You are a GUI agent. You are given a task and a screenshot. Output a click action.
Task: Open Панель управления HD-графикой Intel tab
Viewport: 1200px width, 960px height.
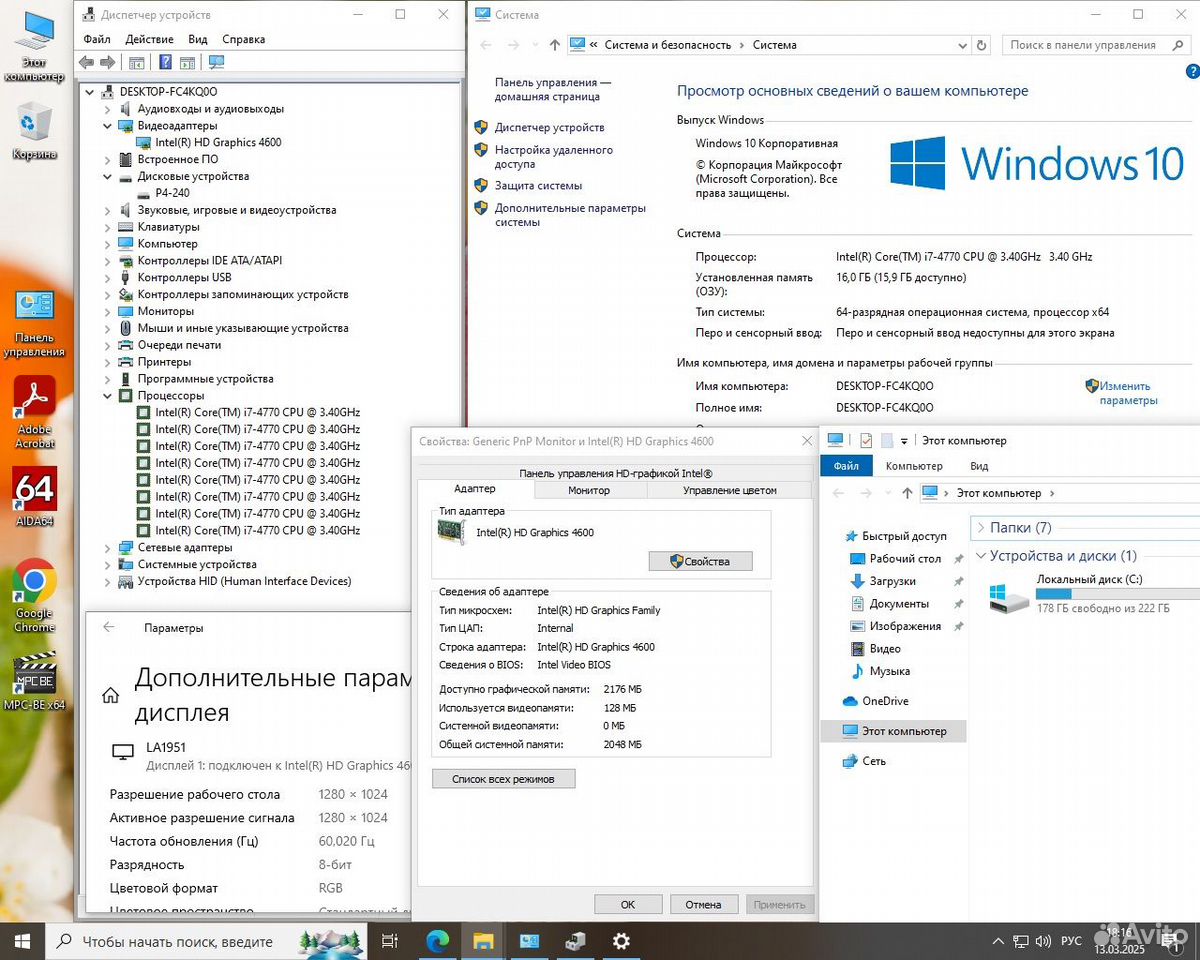coord(615,473)
